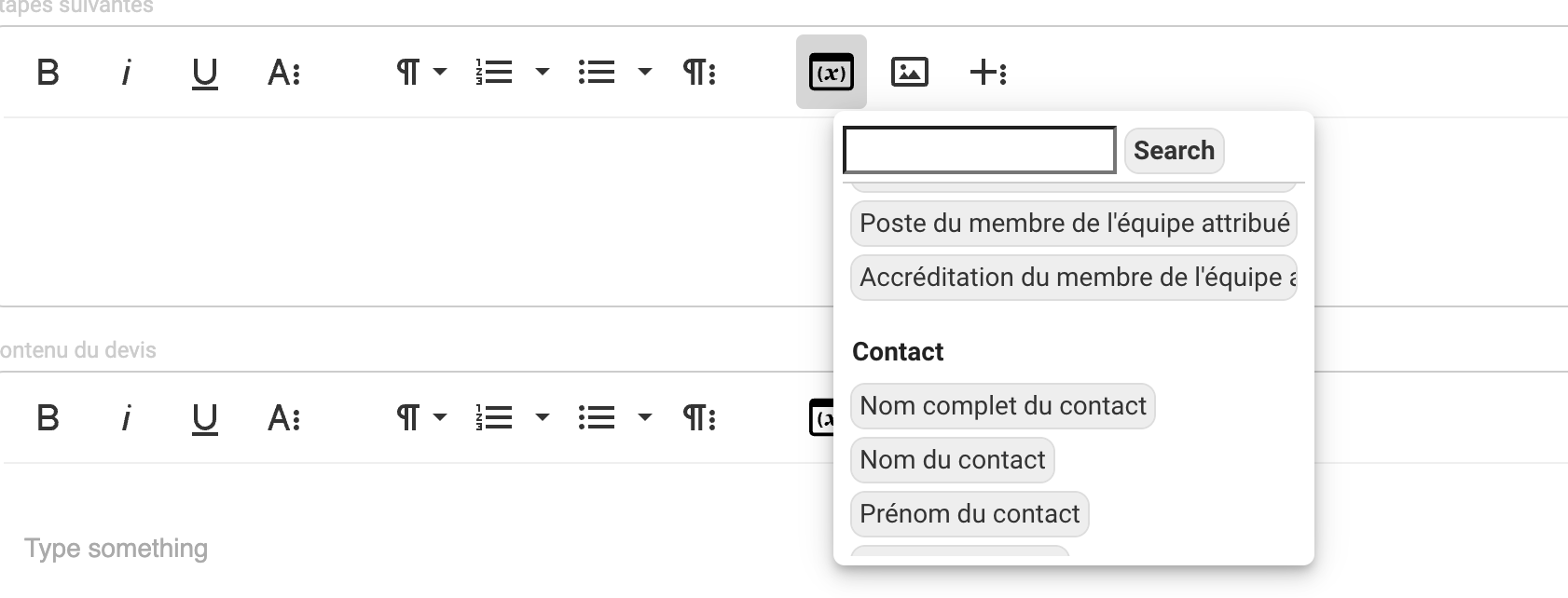Insert 'Nom complet du contact' variable

pos(1003,406)
